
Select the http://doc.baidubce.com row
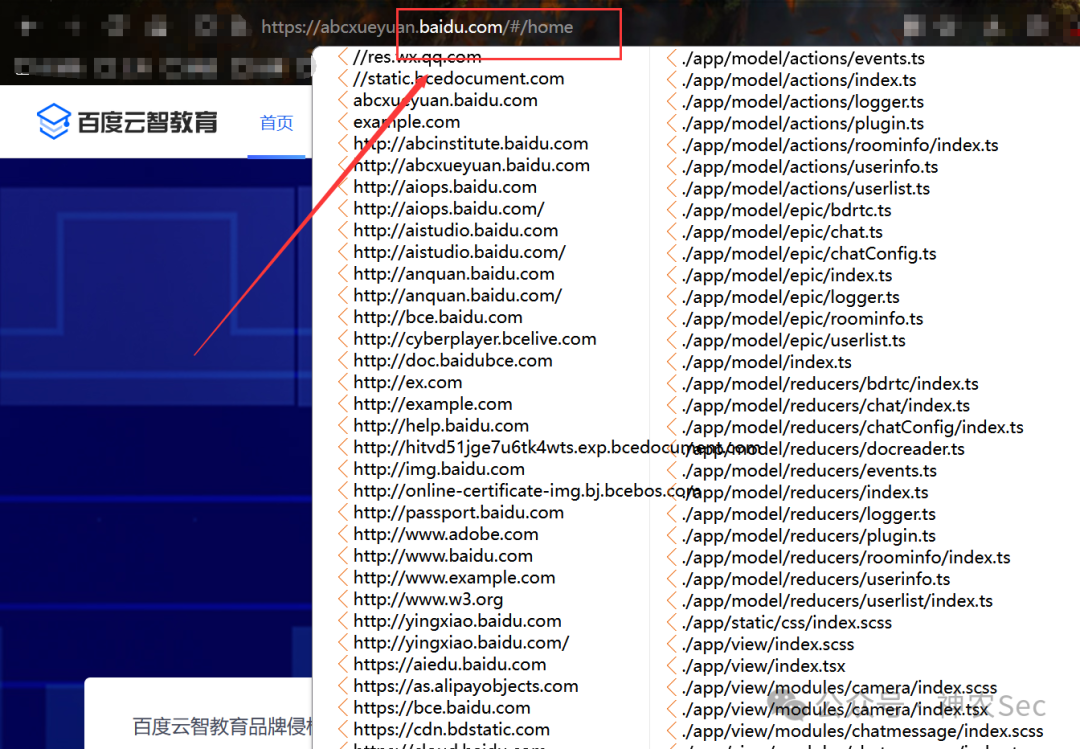(453, 360)
